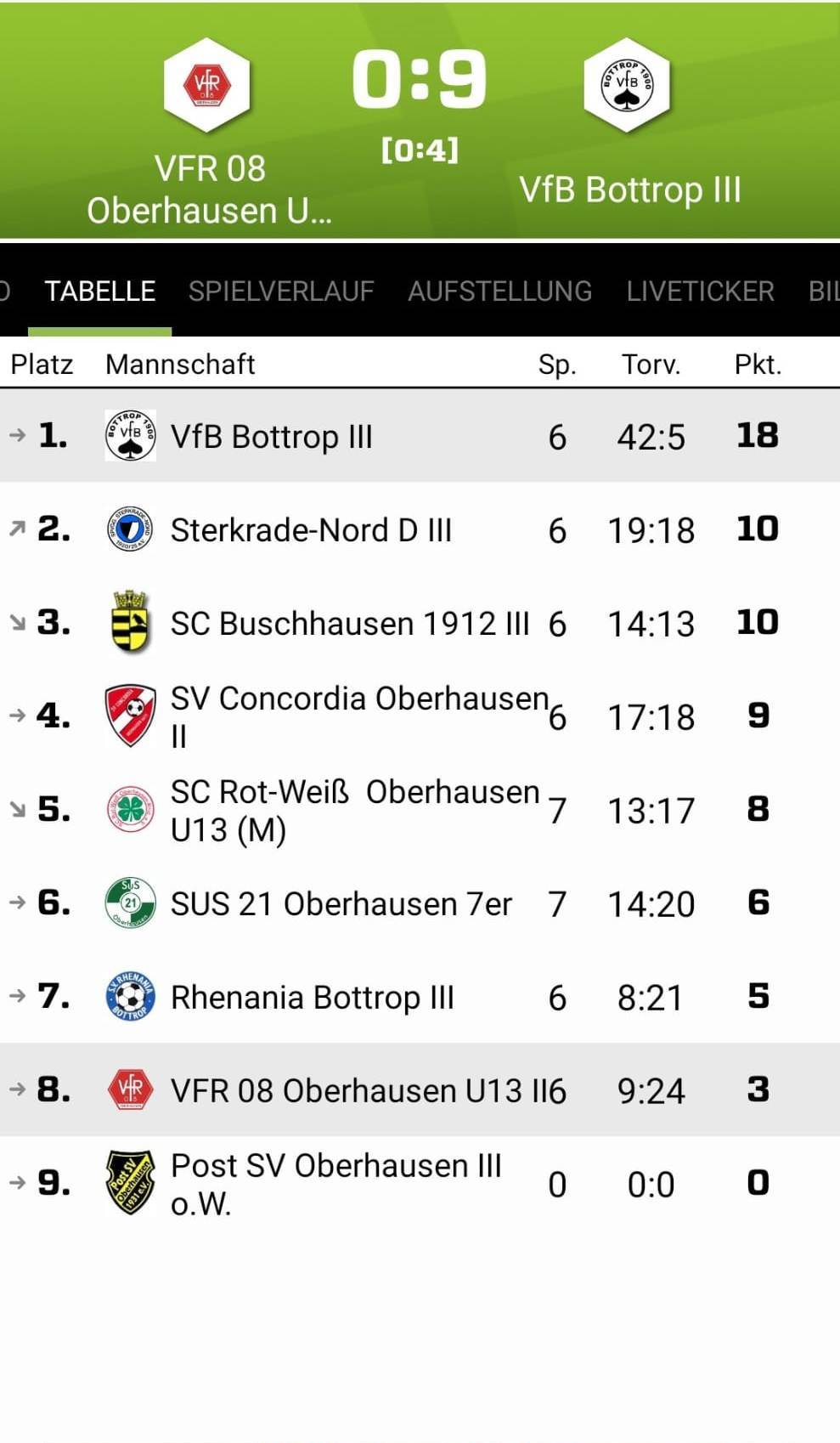Tap the Pkt. column header
Viewport: 840px width, 1443px height.
[758, 364]
